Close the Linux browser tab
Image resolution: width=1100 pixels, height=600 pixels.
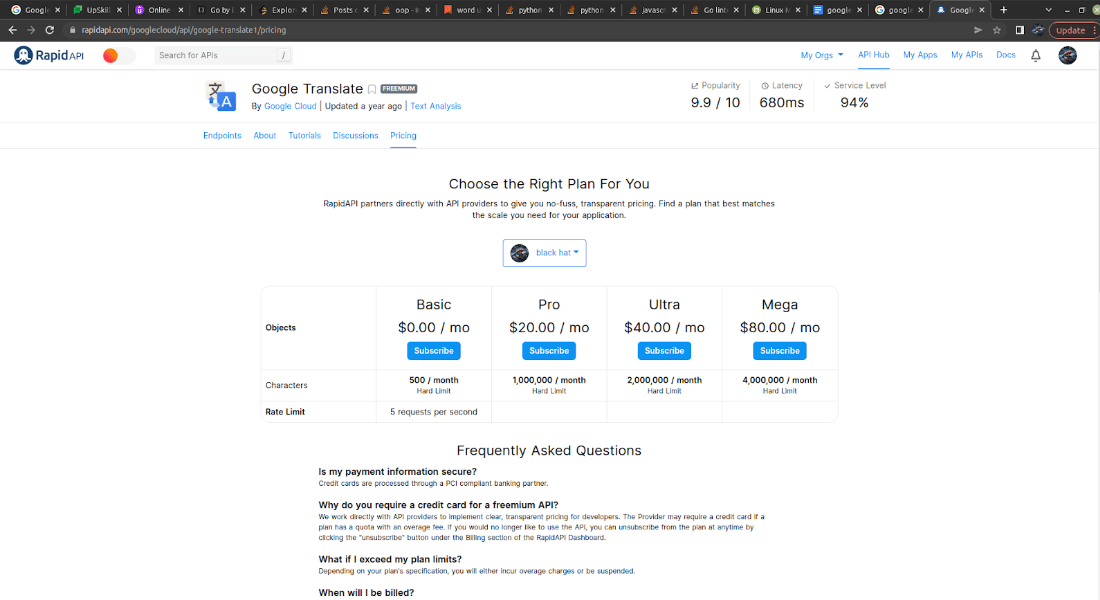tap(798, 10)
